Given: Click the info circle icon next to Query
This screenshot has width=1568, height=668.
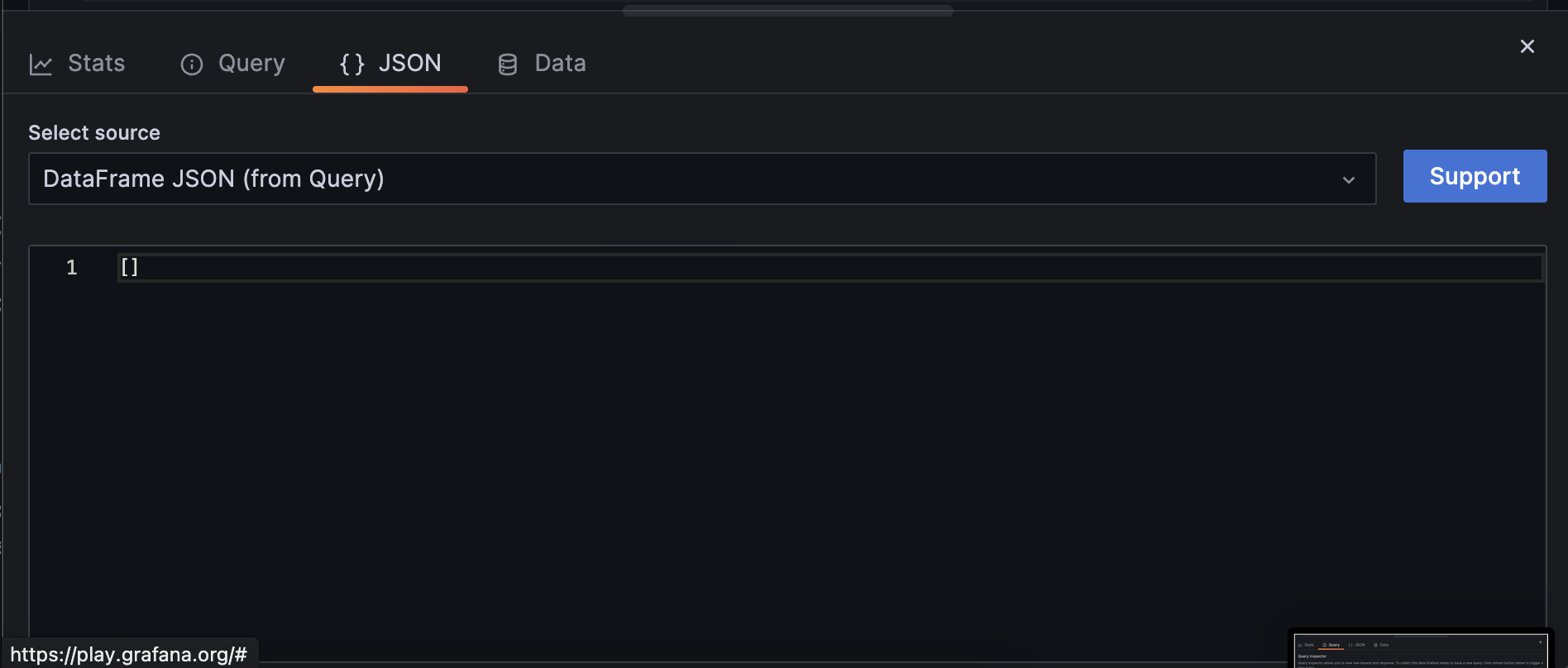Looking at the screenshot, I should coord(191,64).
